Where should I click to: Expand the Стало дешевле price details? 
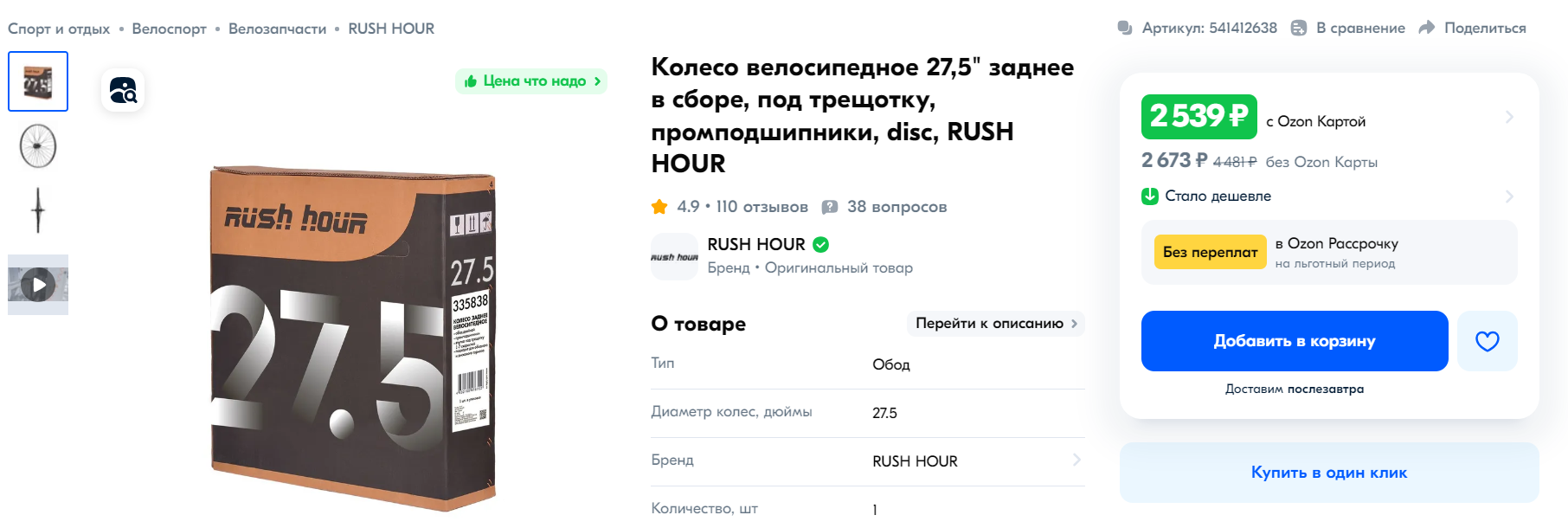1509,196
